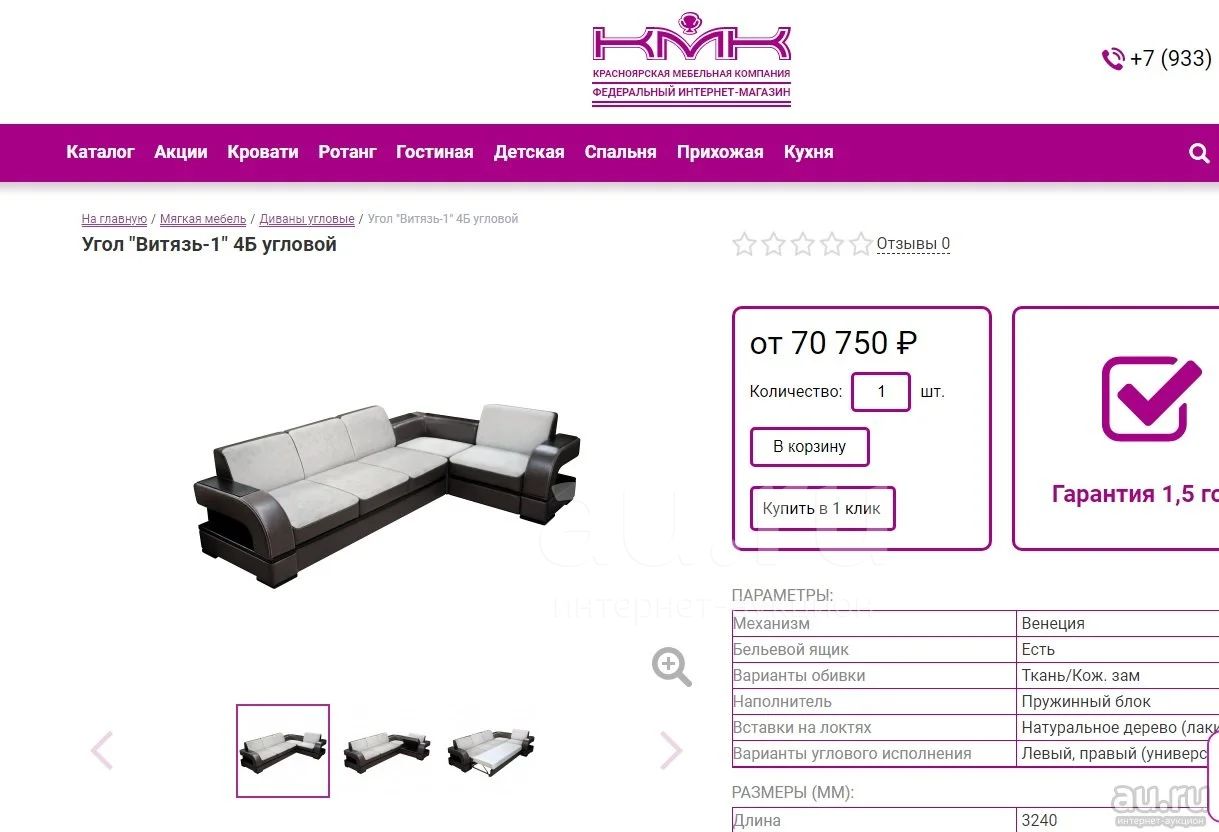Go to Кровати section

(262, 152)
